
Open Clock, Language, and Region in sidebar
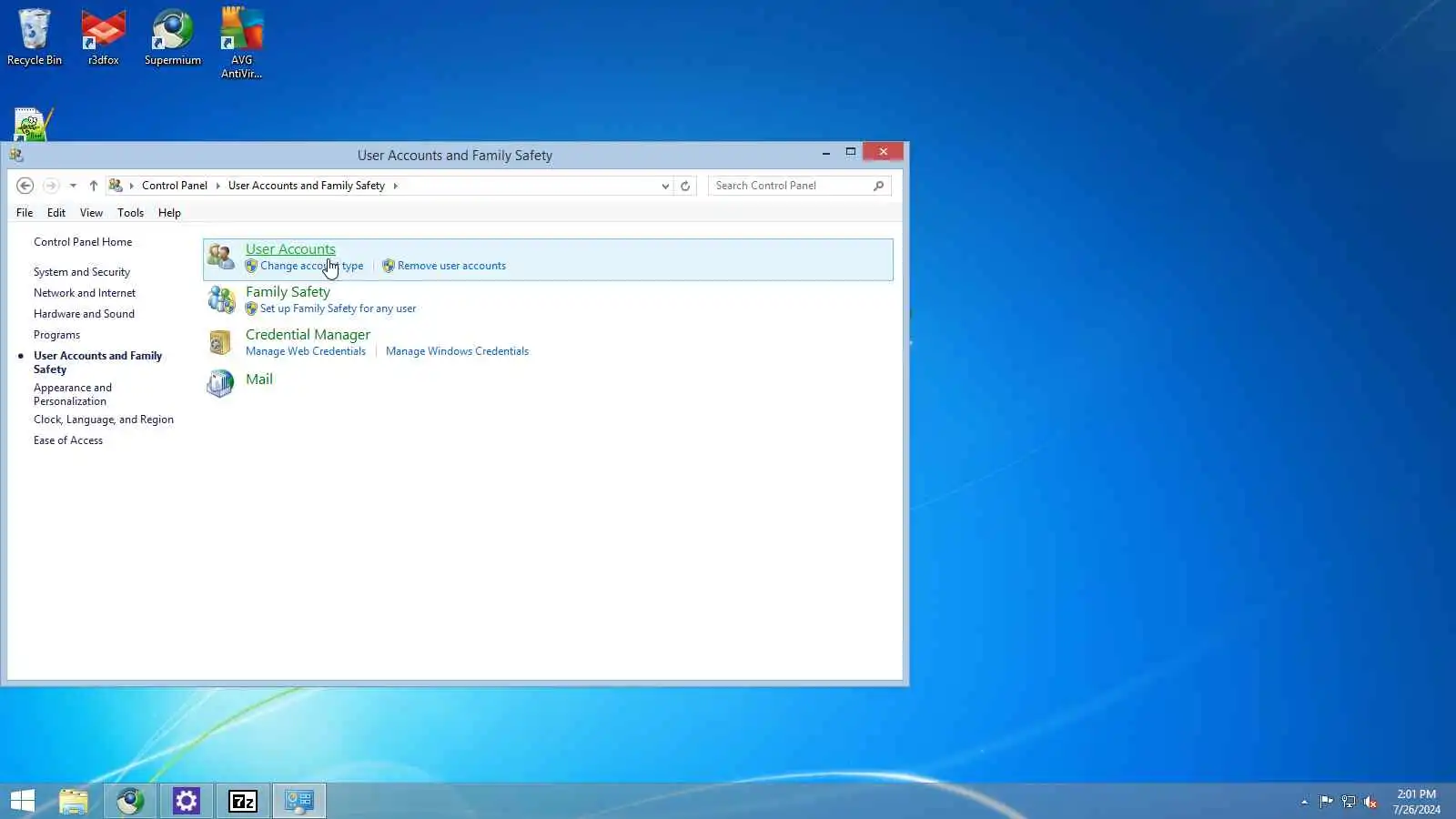pos(104,420)
